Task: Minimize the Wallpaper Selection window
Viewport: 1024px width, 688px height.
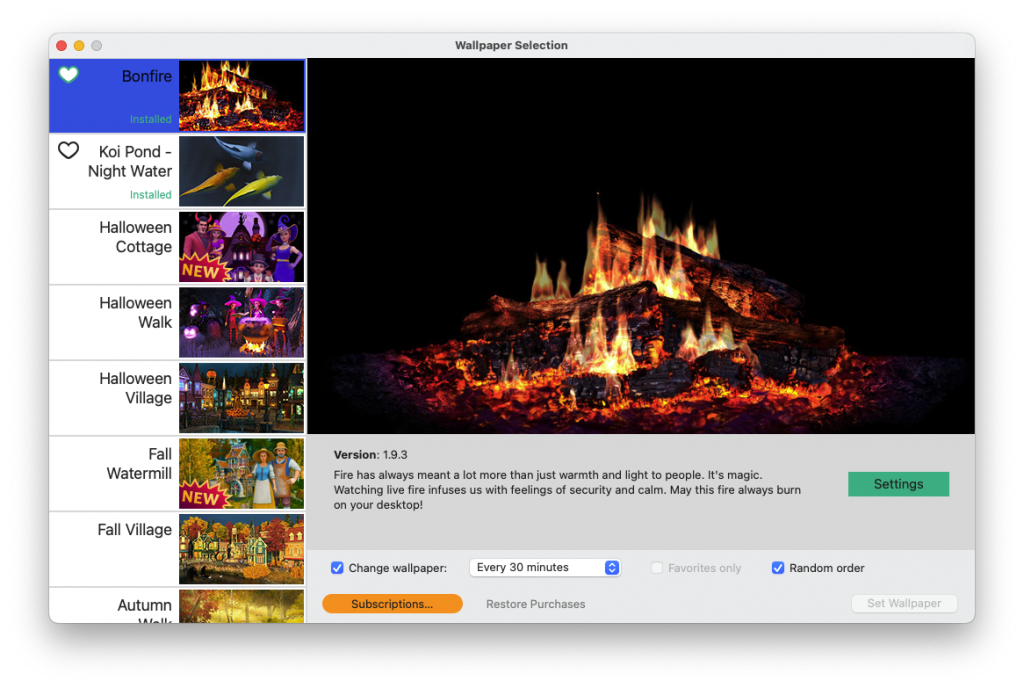Action: coord(79,45)
